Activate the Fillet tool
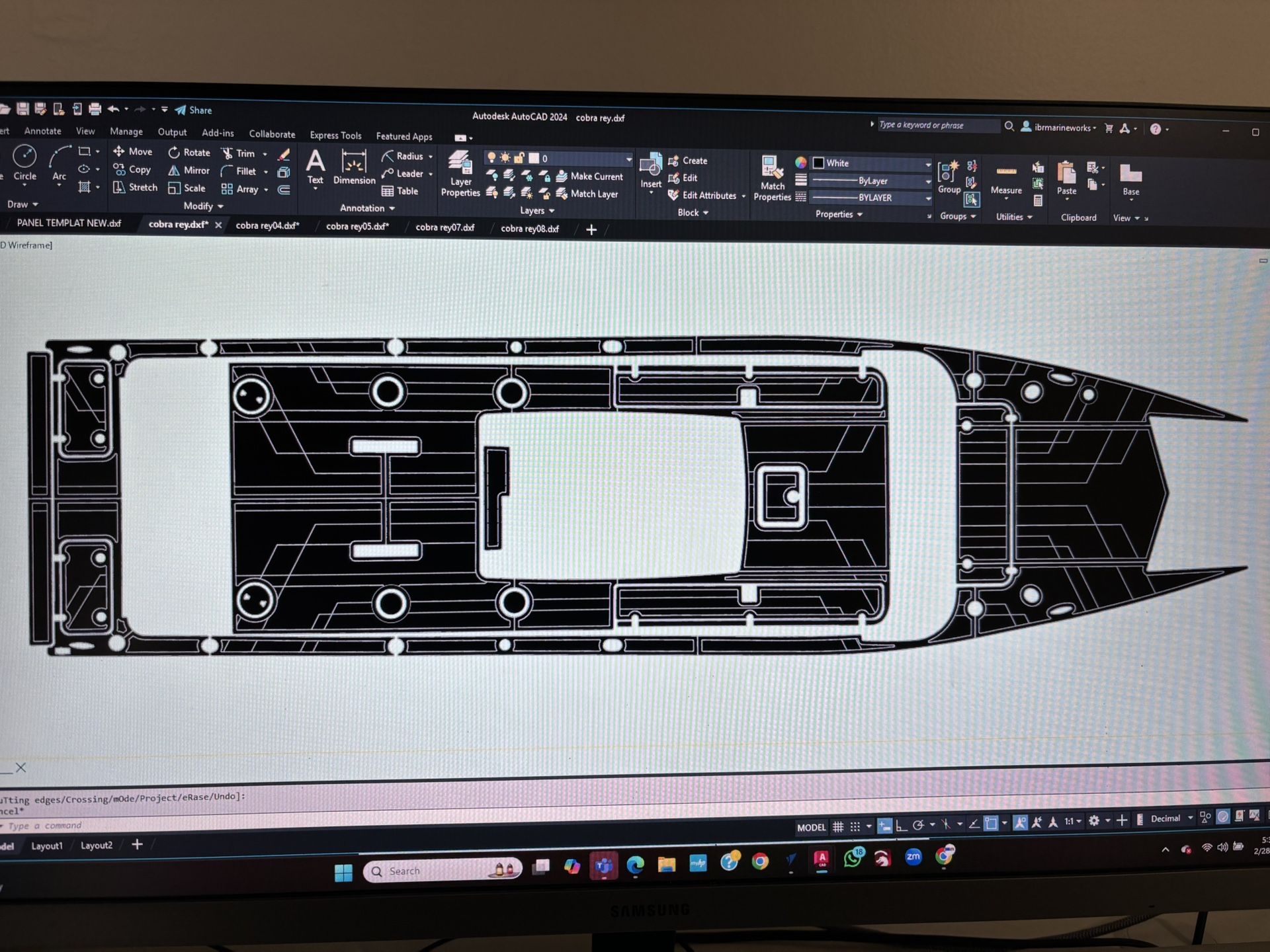Image resolution: width=1270 pixels, height=952 pixels. click(x=239, y=171)
